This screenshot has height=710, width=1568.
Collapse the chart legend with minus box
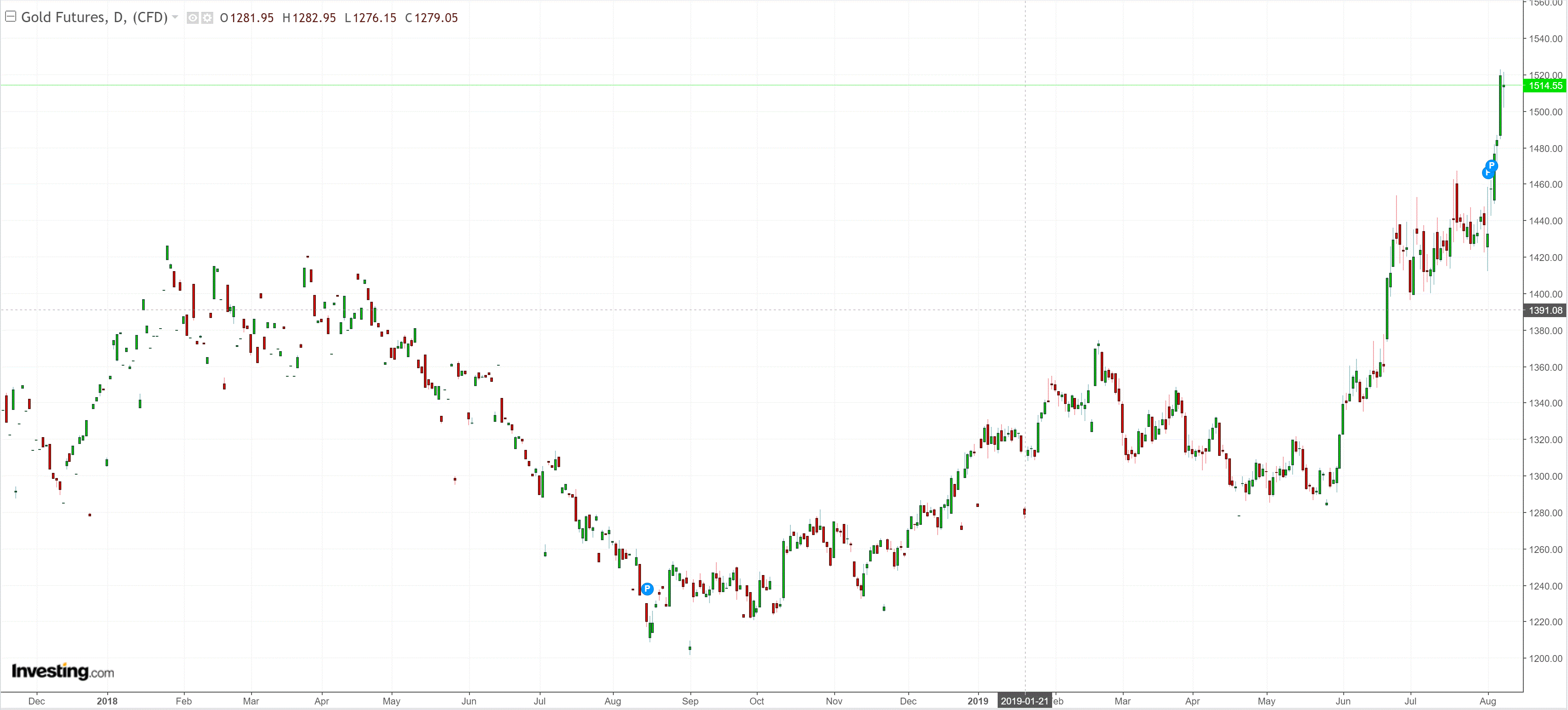[10, 17]
